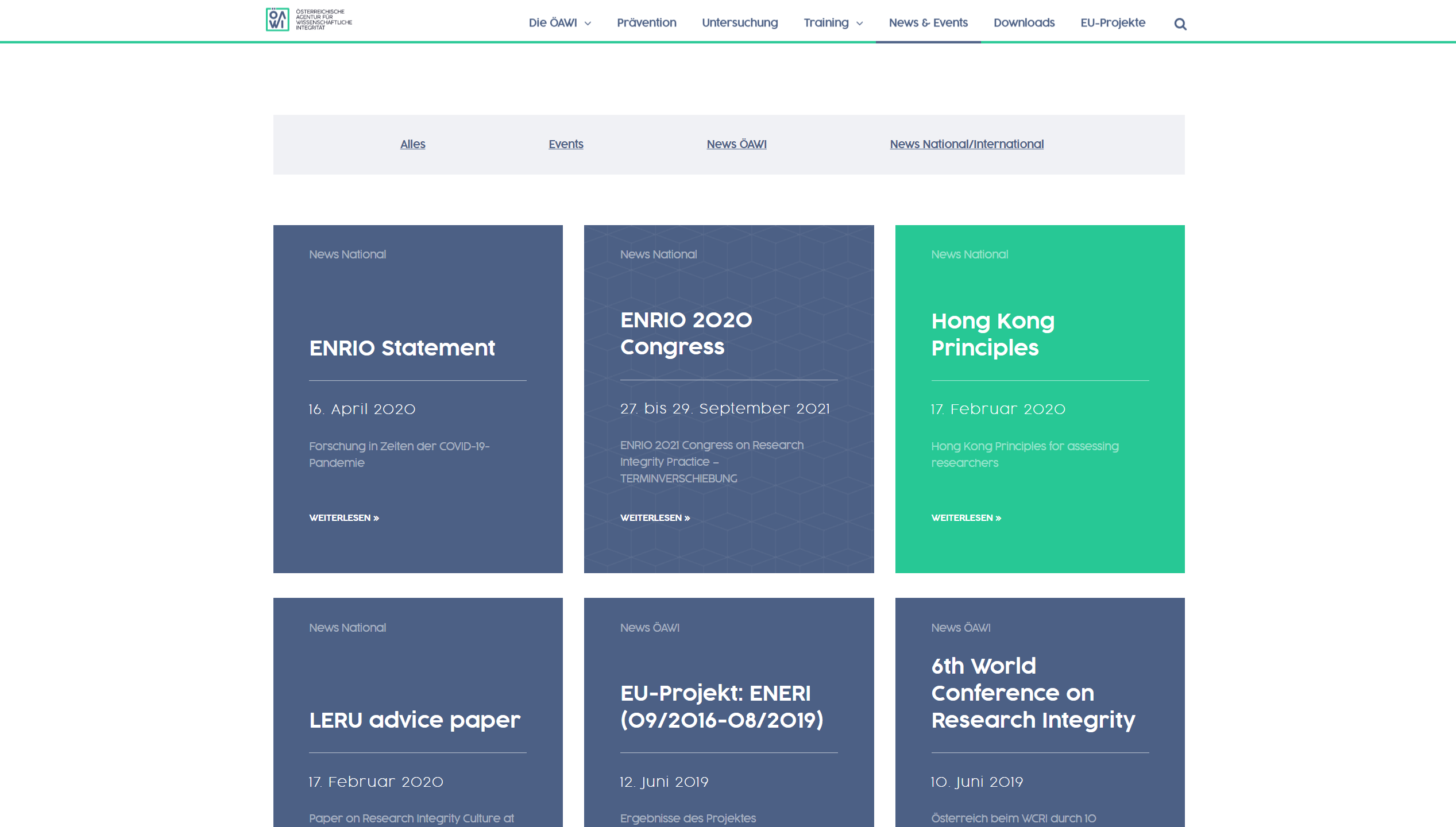Open the ENRIO 2020 Congress article title

pos(686,333)
